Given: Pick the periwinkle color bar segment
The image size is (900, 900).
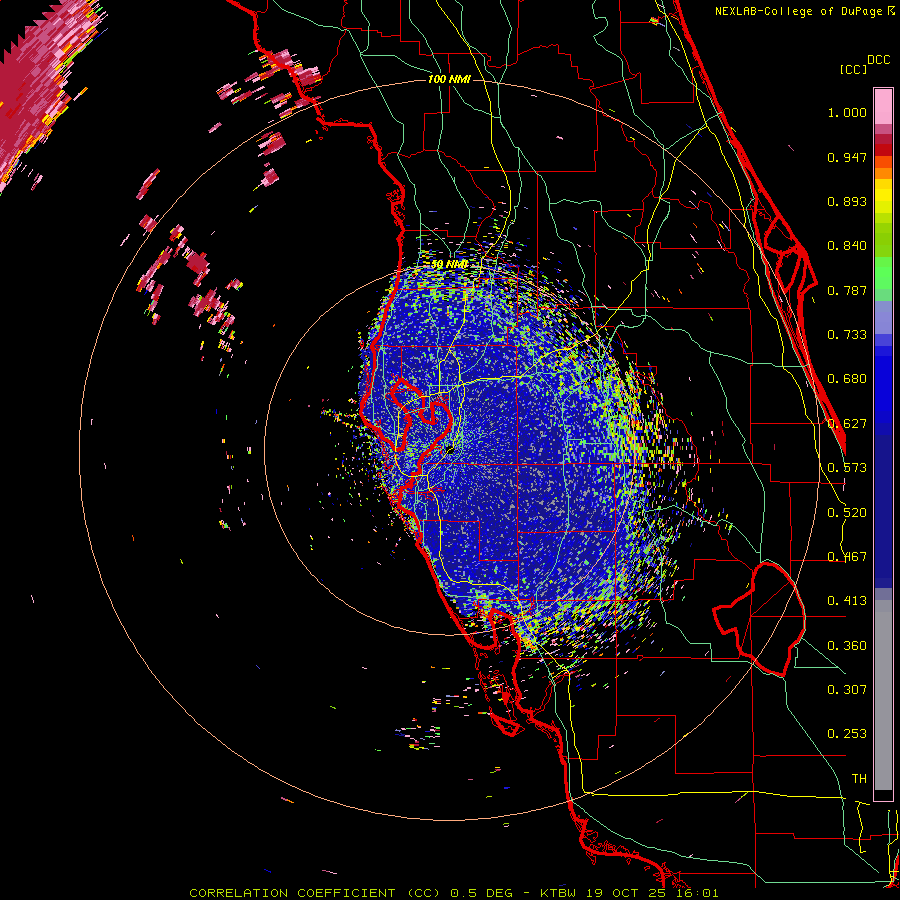Looking at the screenshot, I should 883,317.
